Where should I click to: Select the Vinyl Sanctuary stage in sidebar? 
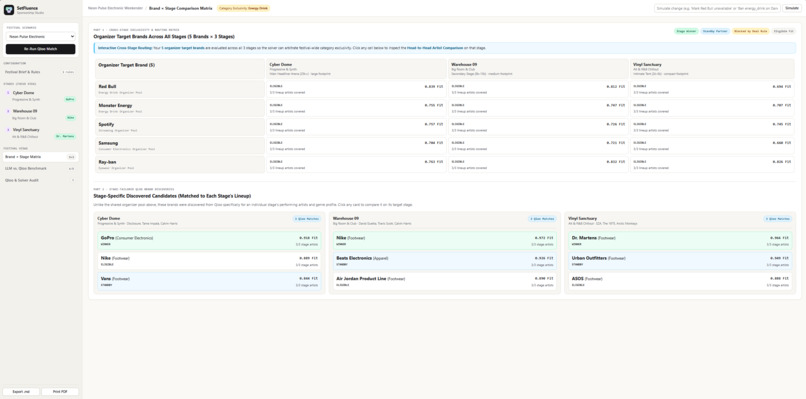(41, 133)
